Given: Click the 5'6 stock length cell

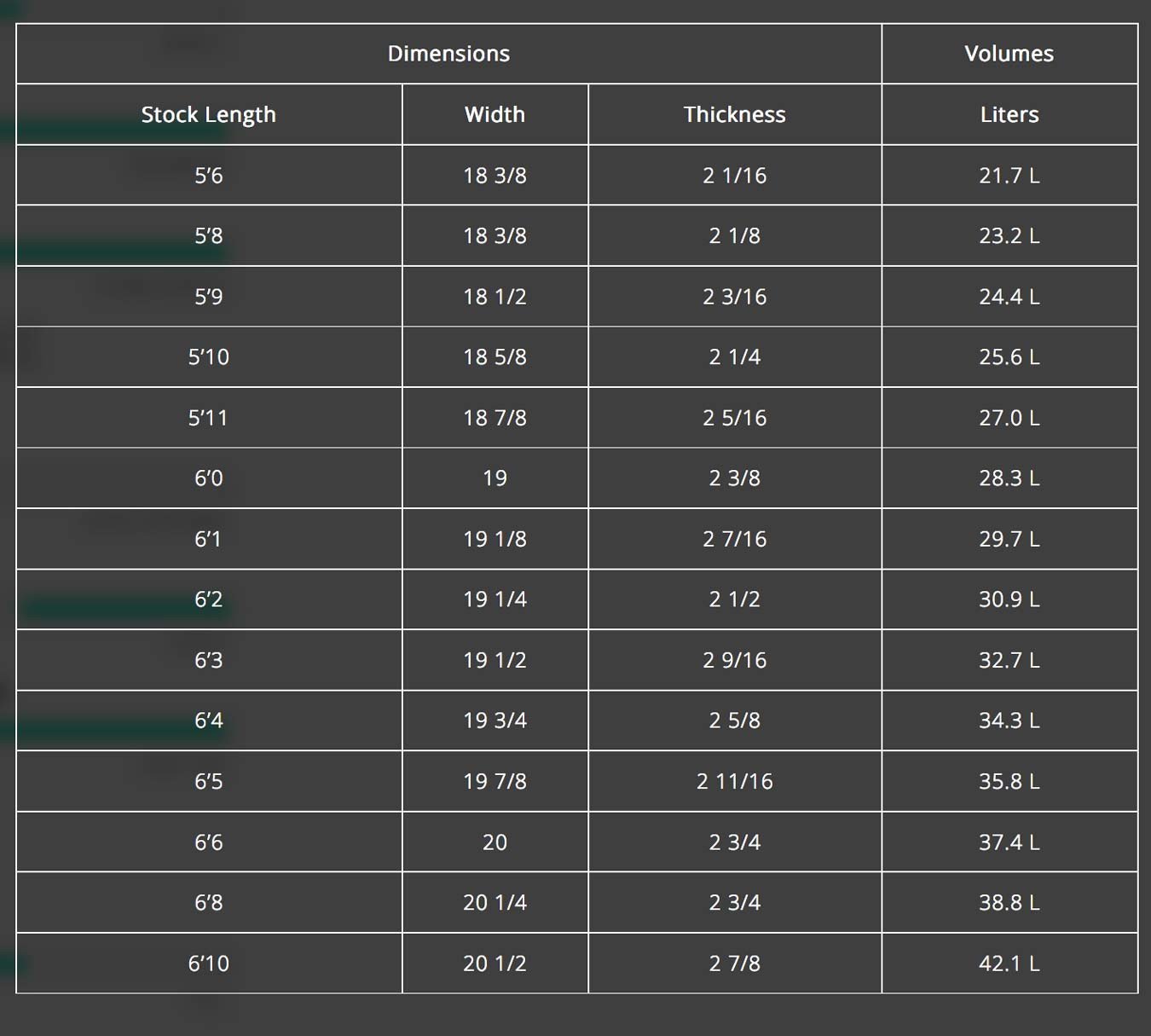Looking at the screenshot, I should pyautogui.click(x=209, y=175).
